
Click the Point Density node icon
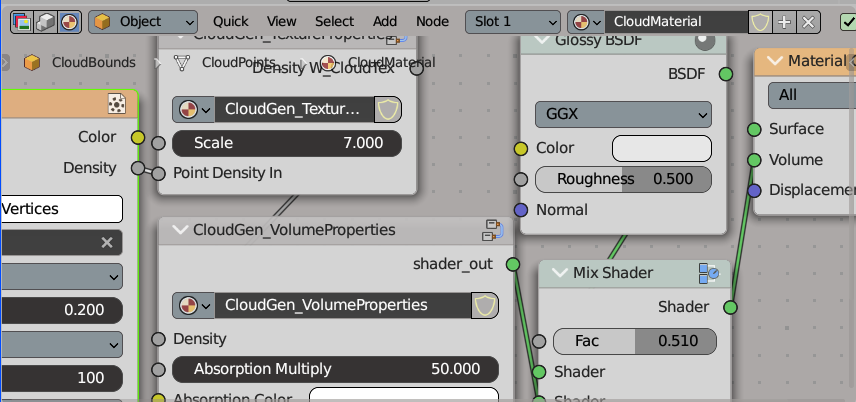(x=116, y=103)
